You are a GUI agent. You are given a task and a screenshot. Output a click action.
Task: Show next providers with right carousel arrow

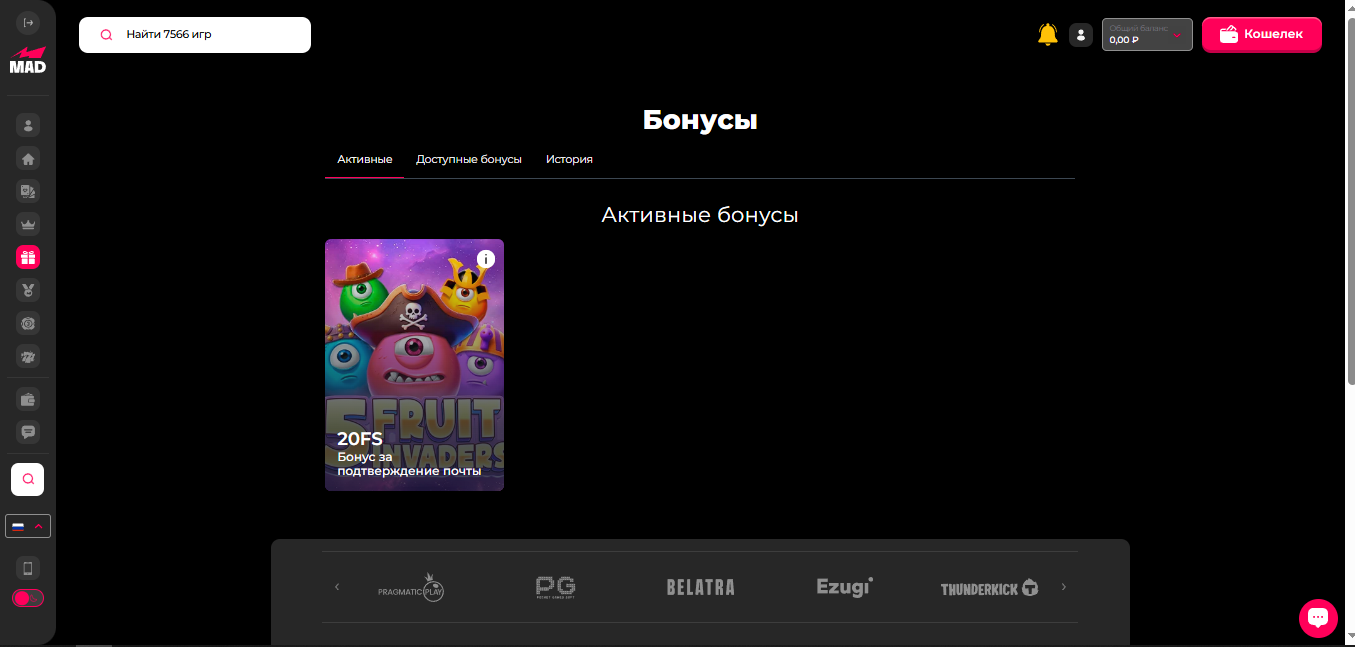click(1063, 587)
